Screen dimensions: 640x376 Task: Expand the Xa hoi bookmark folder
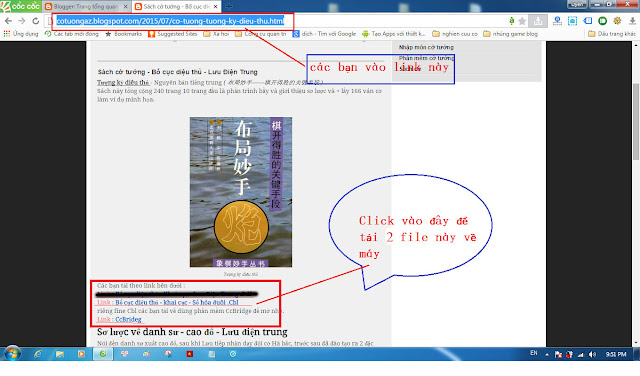(x=216, y=34)
